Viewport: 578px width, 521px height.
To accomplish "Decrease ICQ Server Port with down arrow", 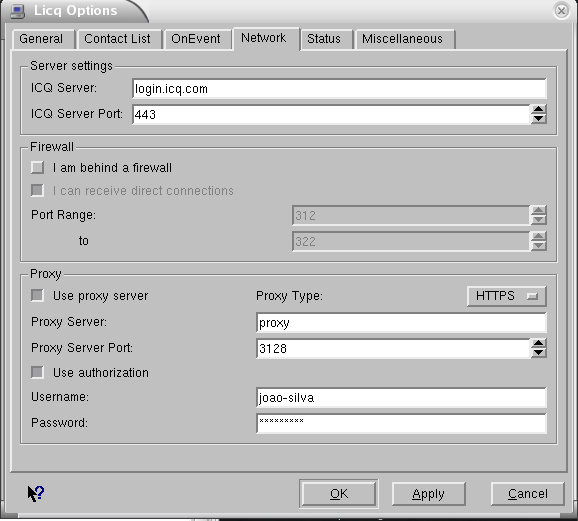I will (x=539, y=119).
